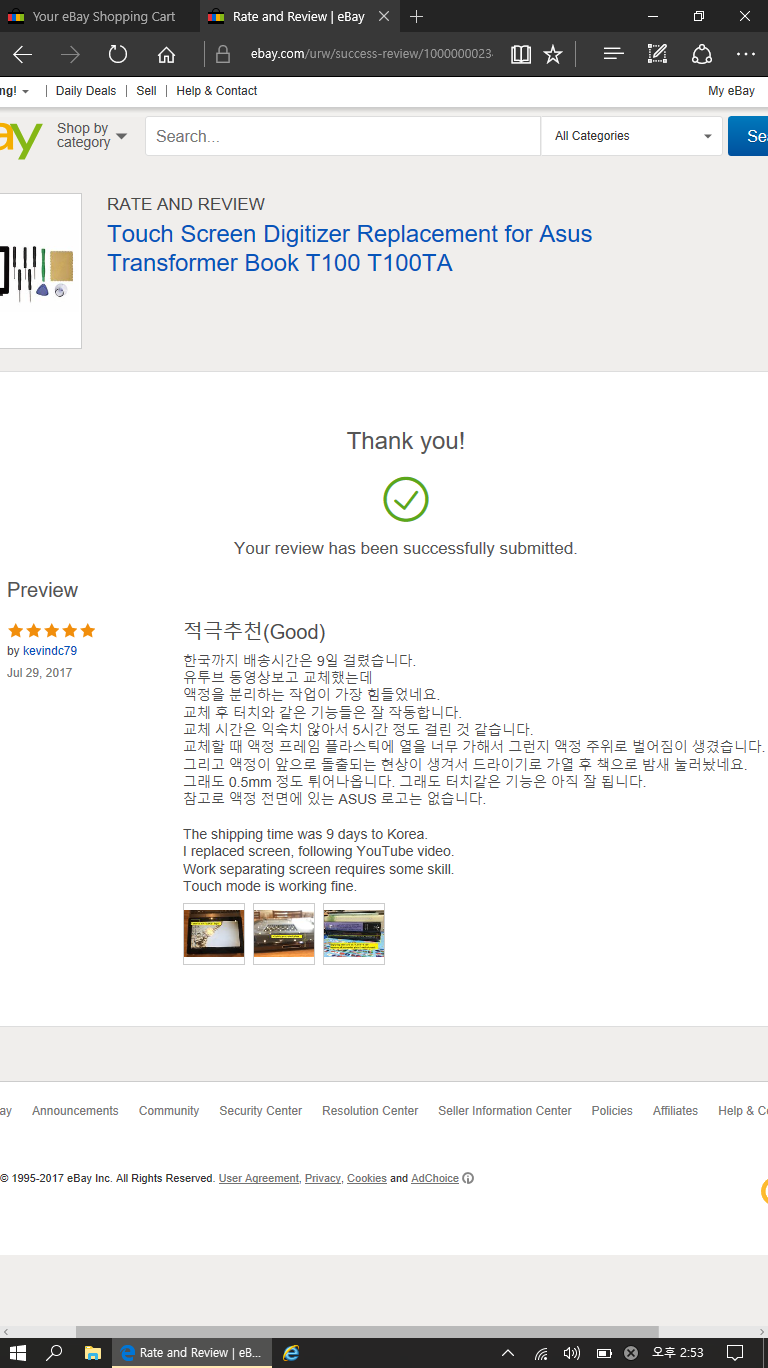Open the Touch Screen Digitizer product link

click(349, 248)
